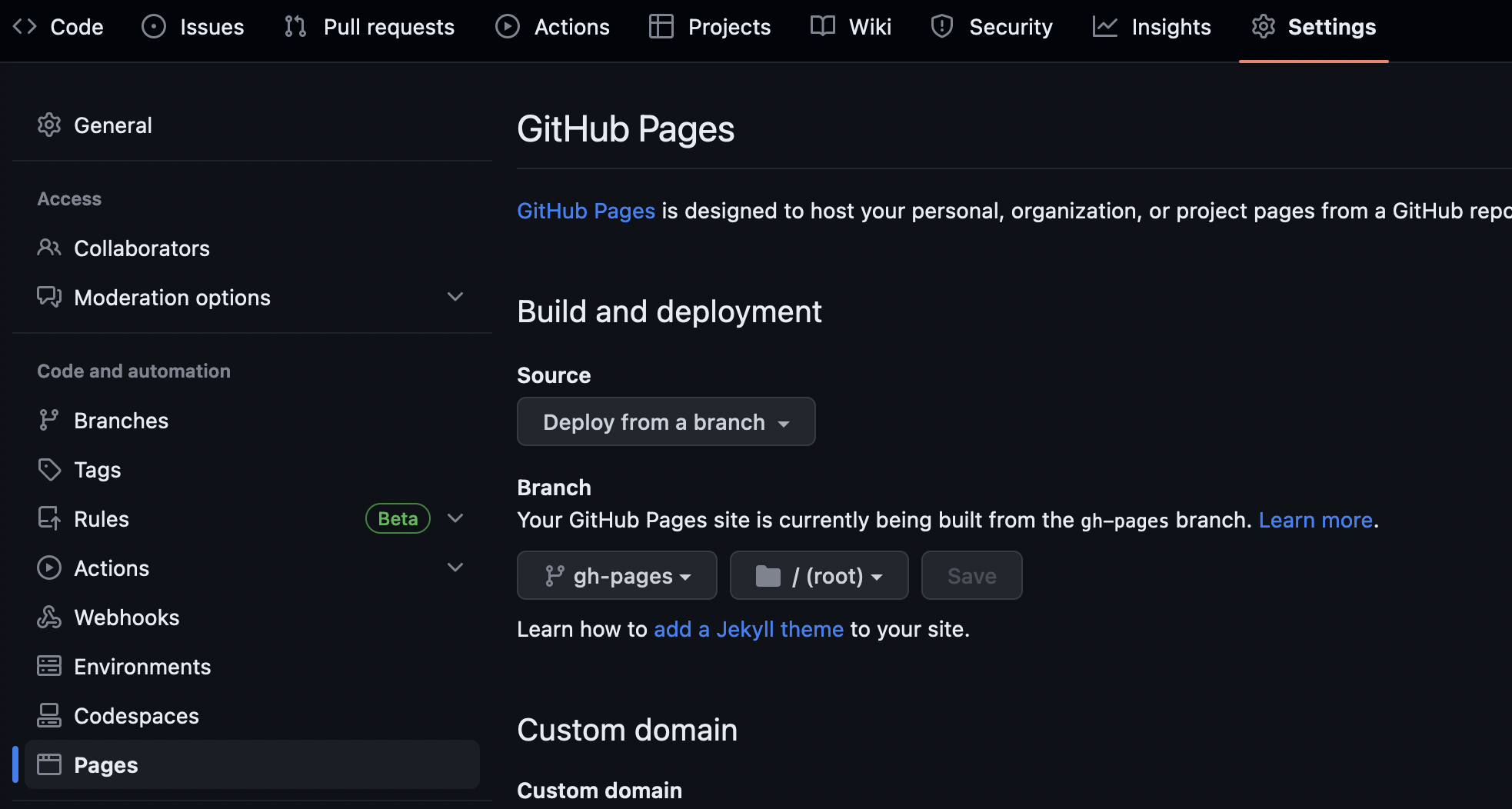Select the Settings tab
This screenshot has height=809, width=1512.
(x=1314, y=27)
